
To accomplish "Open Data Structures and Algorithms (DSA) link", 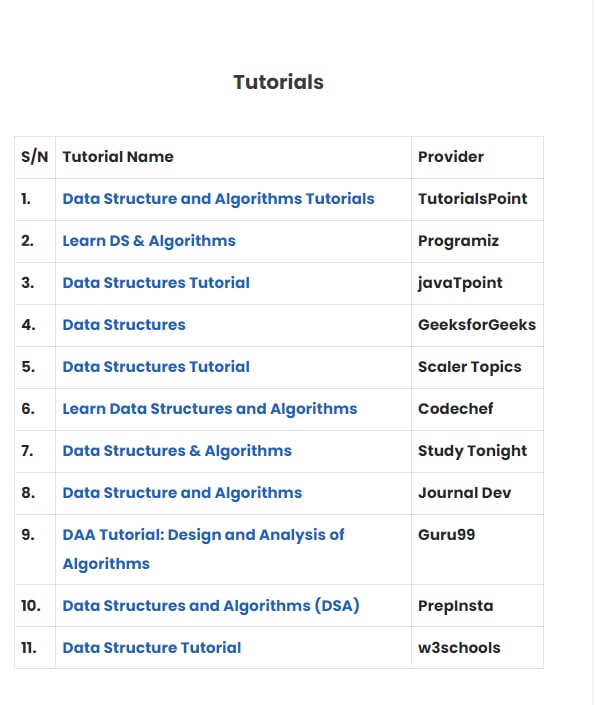I will 211,606.
